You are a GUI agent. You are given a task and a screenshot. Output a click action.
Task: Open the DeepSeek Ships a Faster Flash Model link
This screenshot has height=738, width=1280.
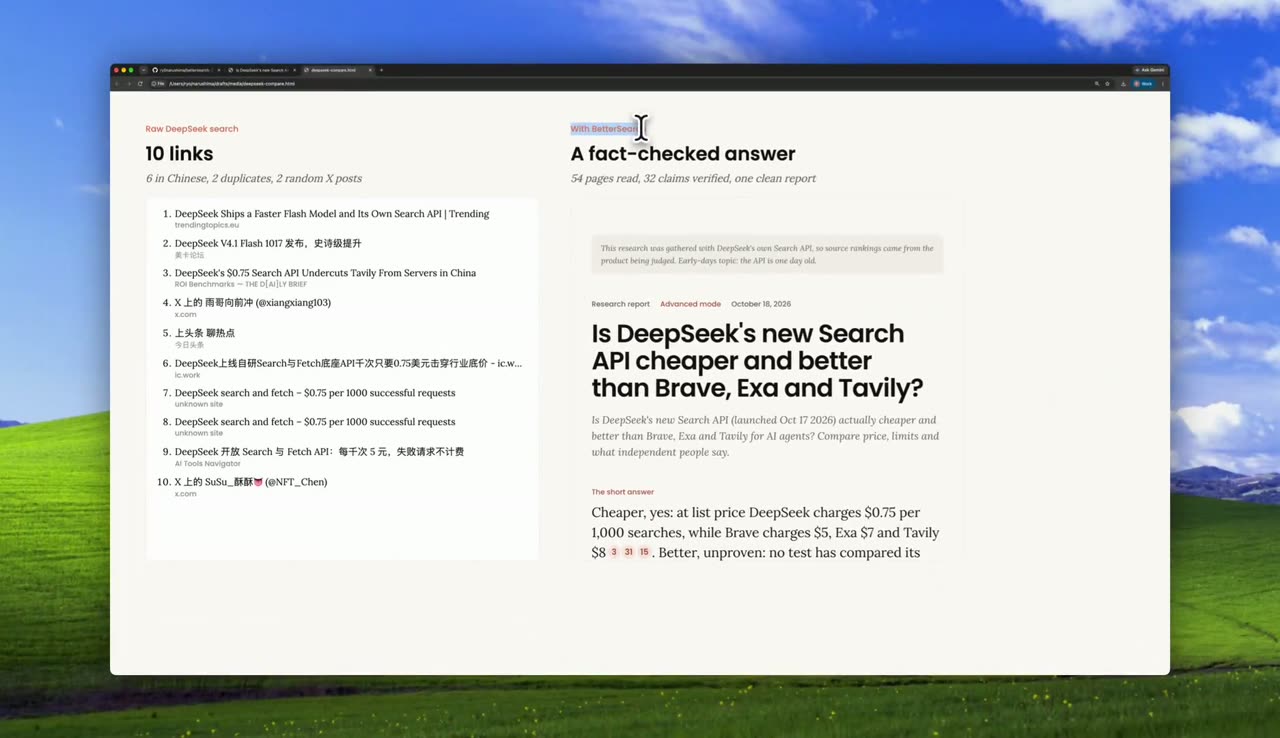coord(332,214)
